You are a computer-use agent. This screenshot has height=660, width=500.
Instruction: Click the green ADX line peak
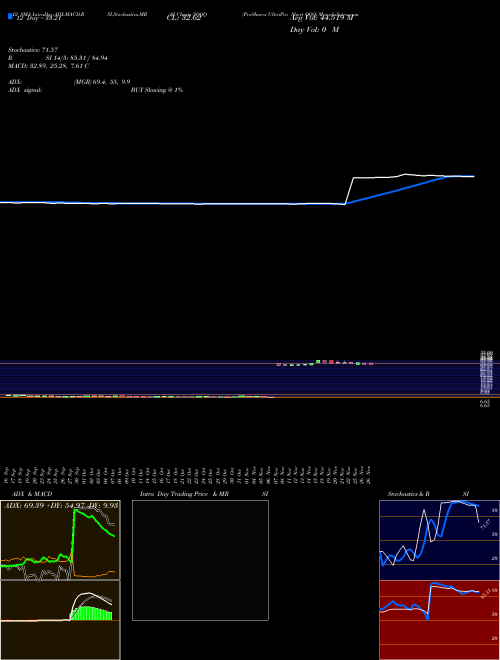76,511
